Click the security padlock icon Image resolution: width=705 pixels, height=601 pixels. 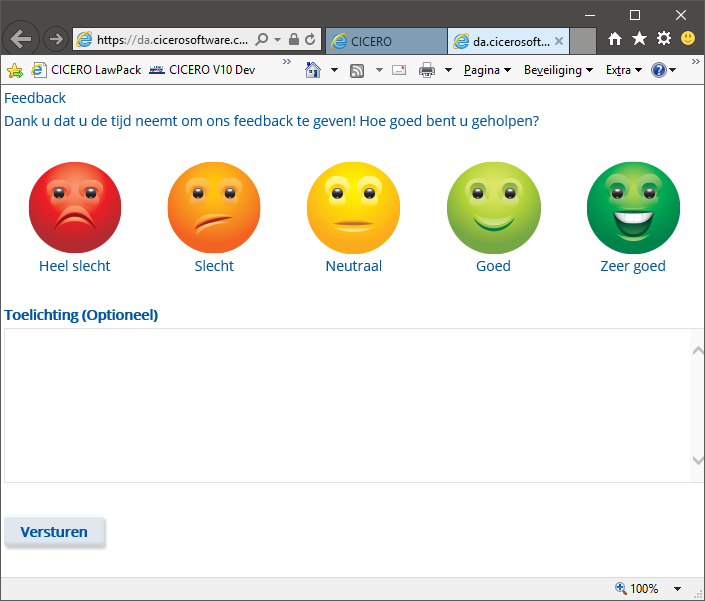tap(294, 40)
